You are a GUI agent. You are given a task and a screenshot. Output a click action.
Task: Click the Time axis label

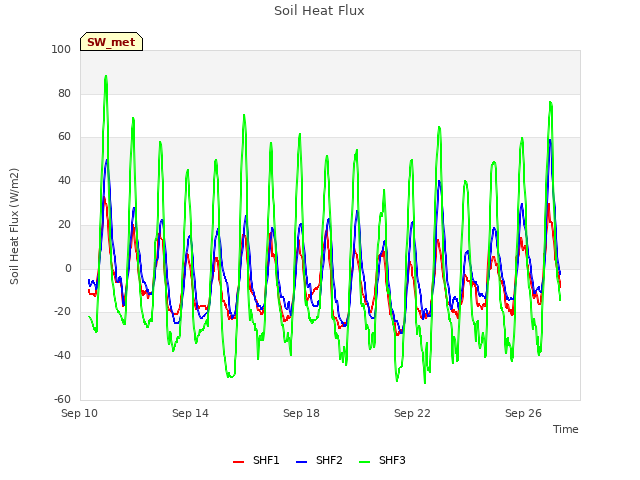tap(566, 429)
